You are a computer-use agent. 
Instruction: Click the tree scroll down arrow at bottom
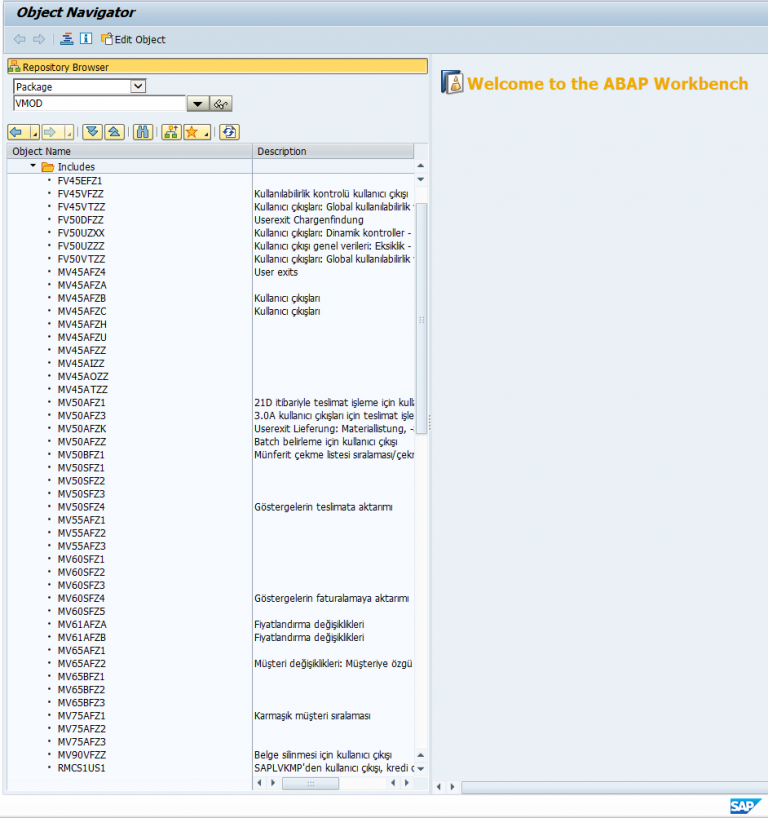[x=421, y=768]
